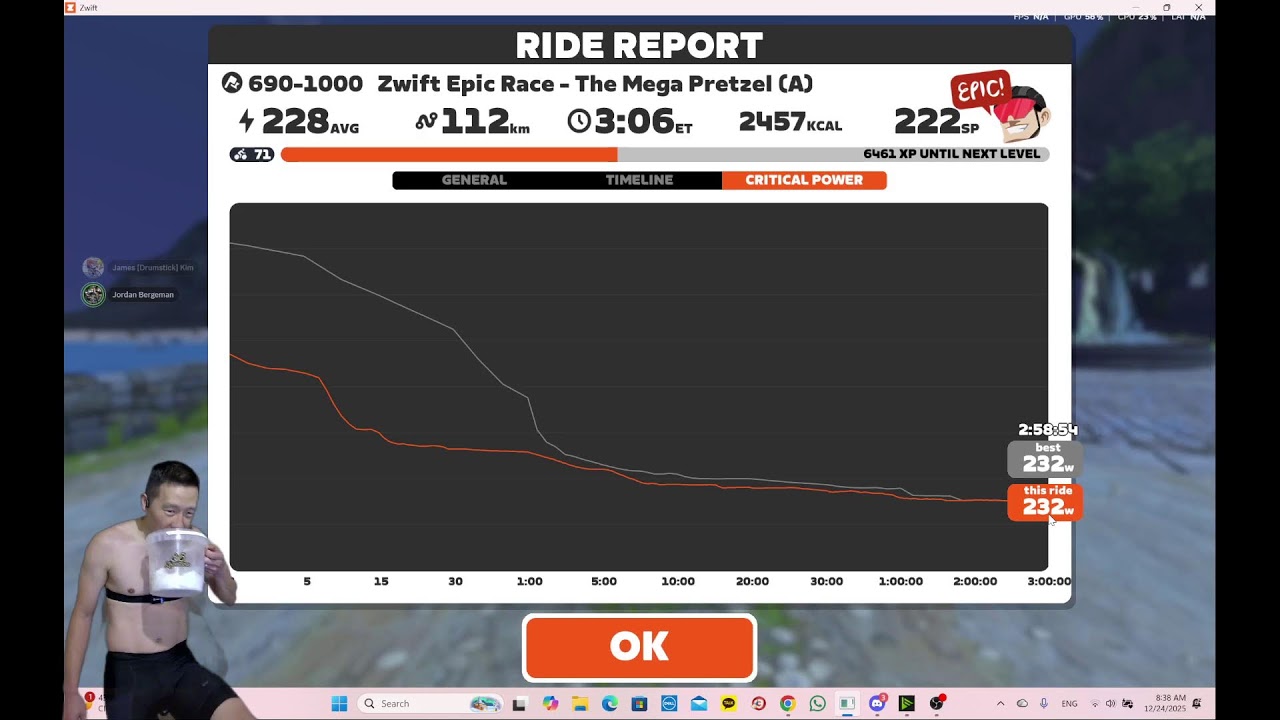This screenshot has width=1280, height=720.
Task: Open the volume speaker tray icon
Action: click(x=1111, y=704)
